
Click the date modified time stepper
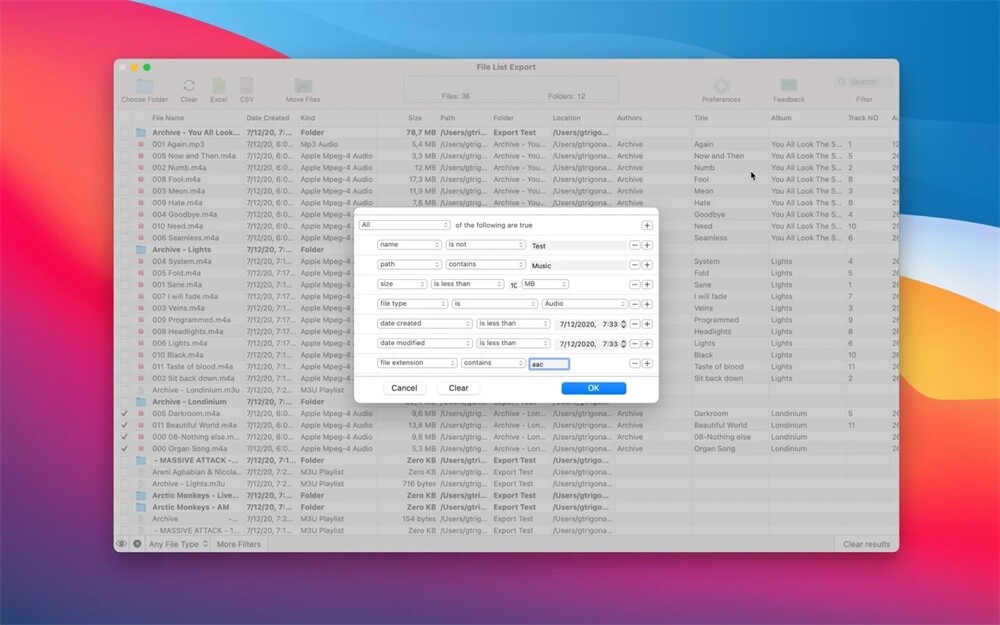624,344
